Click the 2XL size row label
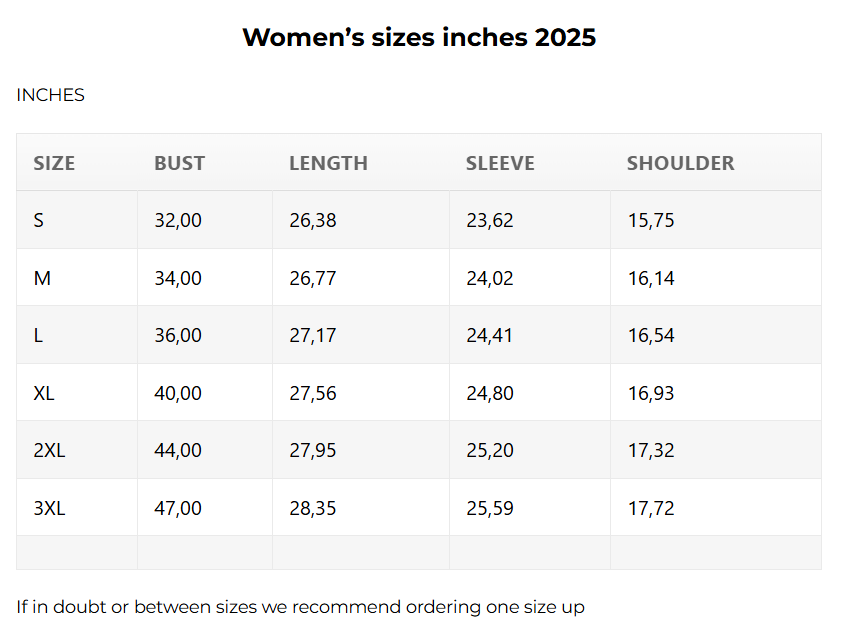Viewport: 842px width, 630px height. pyautogui.click(x=49, y=450)
